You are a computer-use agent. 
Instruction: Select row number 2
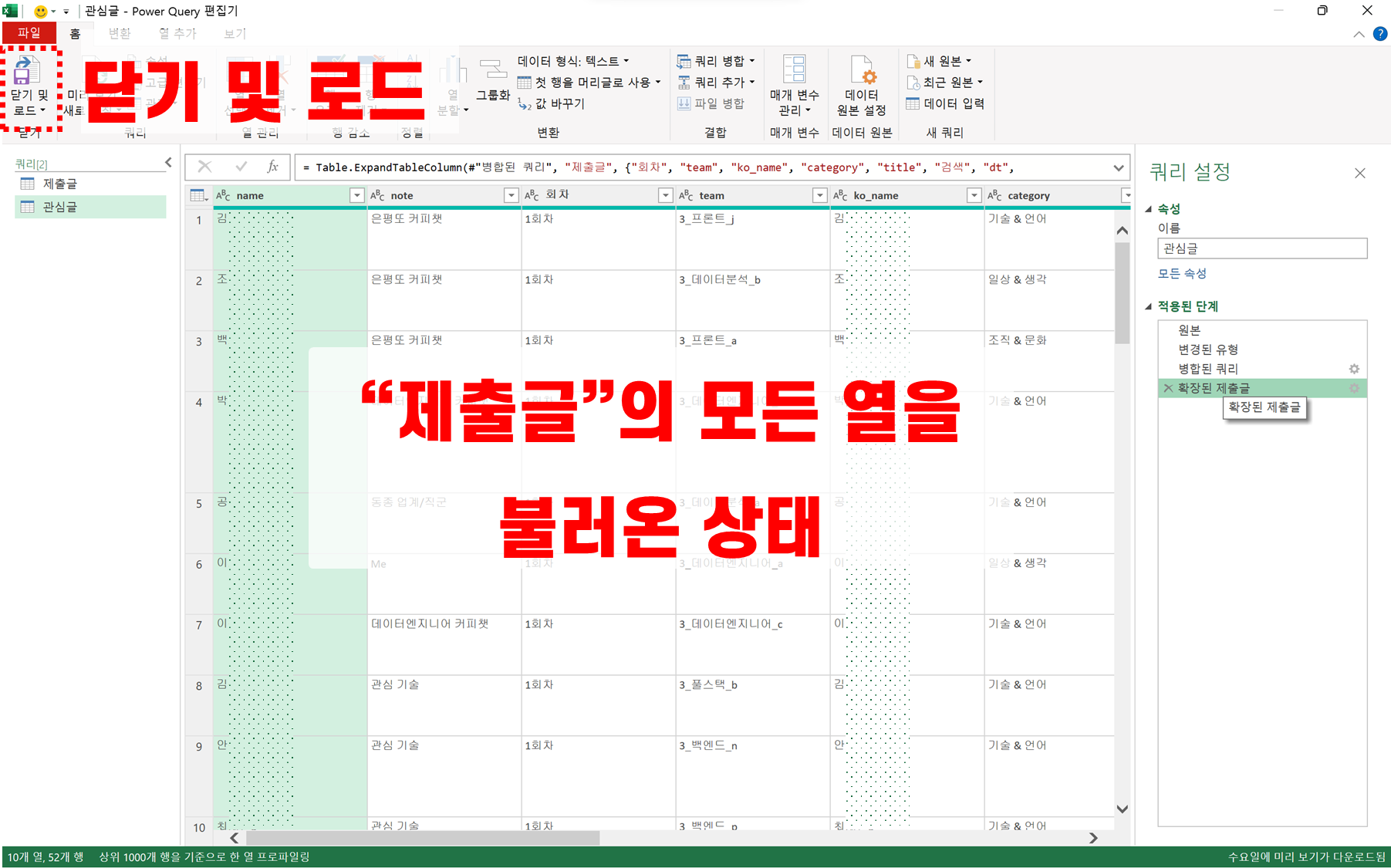tap(199, 300)
